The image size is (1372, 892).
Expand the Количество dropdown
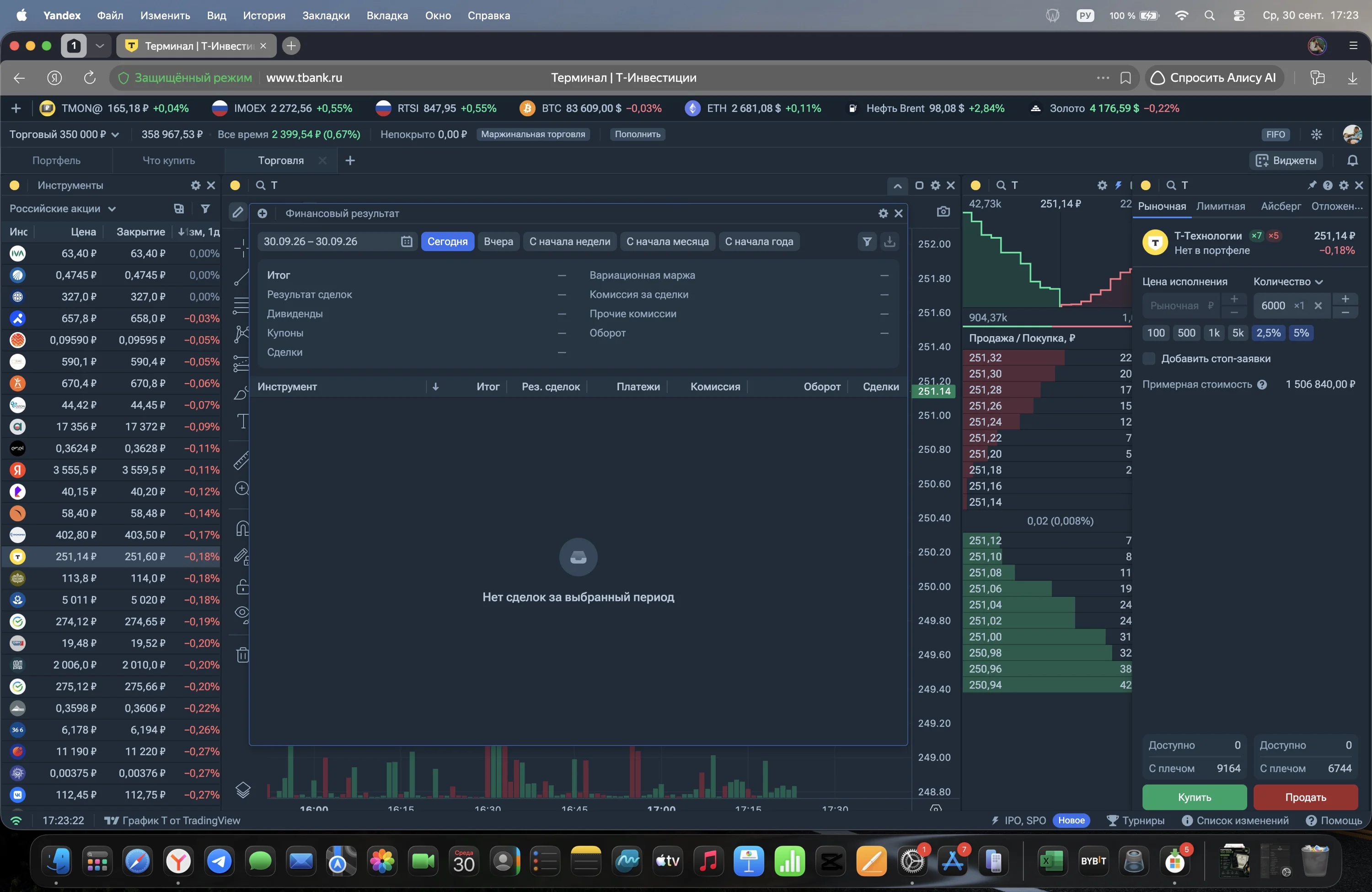[1288, 281]
